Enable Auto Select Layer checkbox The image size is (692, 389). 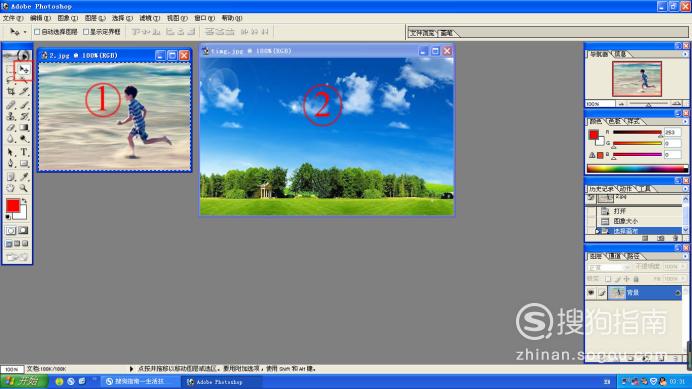pos(37,32)
